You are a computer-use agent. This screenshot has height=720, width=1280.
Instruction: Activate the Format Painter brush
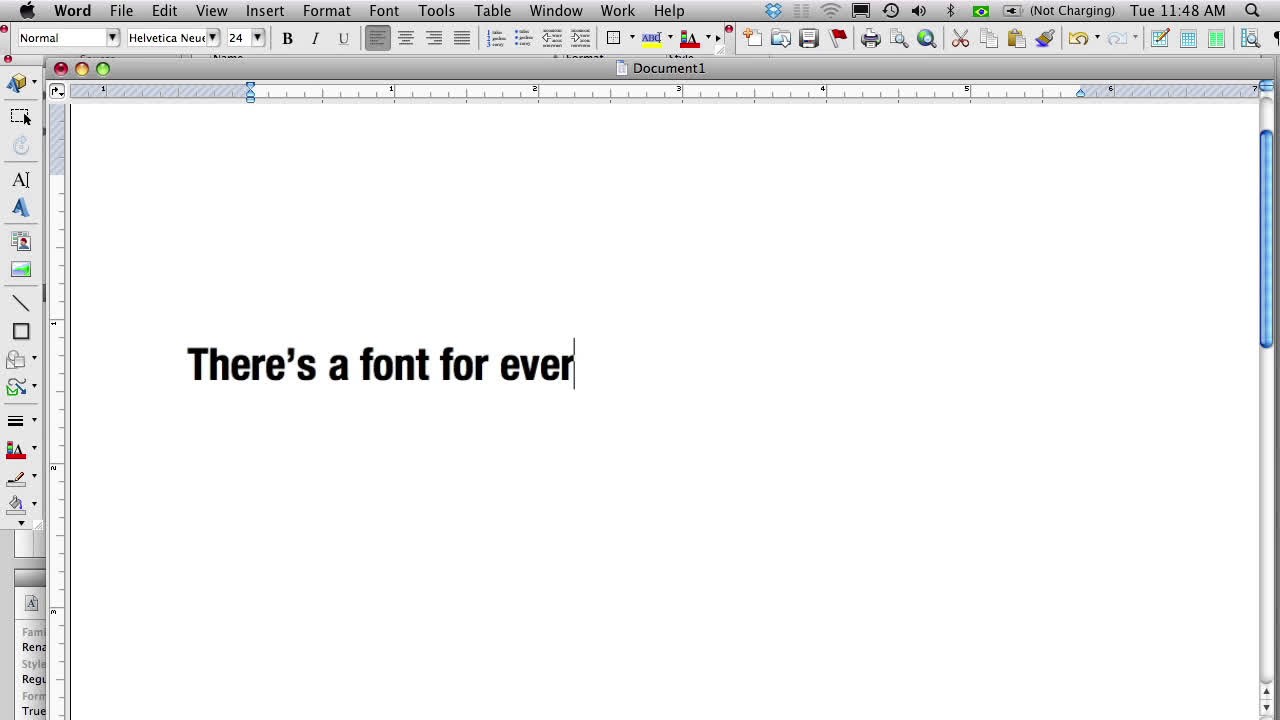1045,38
